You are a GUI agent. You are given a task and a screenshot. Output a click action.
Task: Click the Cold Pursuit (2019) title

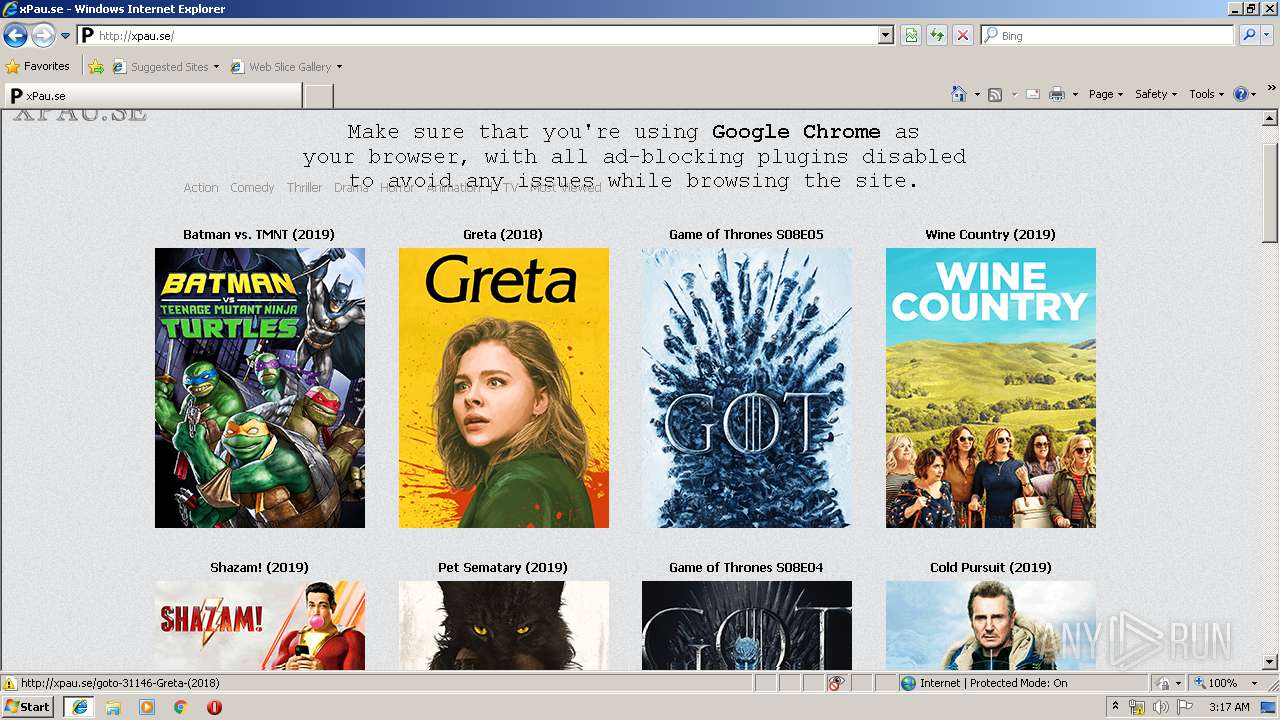click(x=991, y=568)
